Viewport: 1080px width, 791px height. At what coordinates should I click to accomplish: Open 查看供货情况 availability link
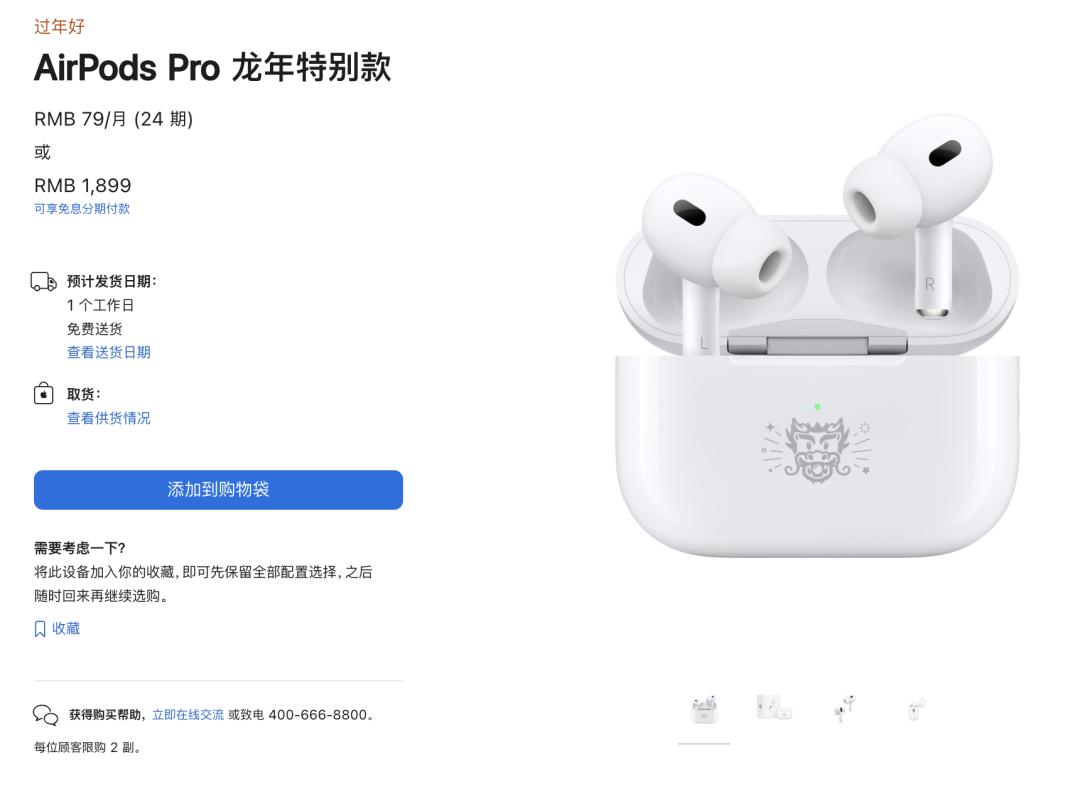(x=109, y=418)
